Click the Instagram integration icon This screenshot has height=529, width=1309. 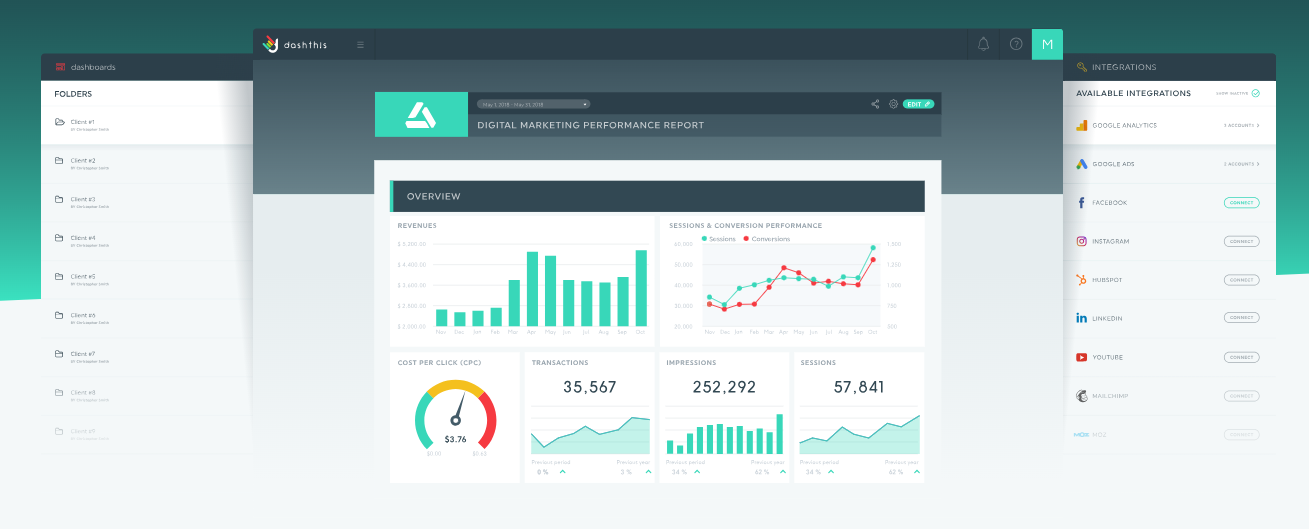[1081, 241]
